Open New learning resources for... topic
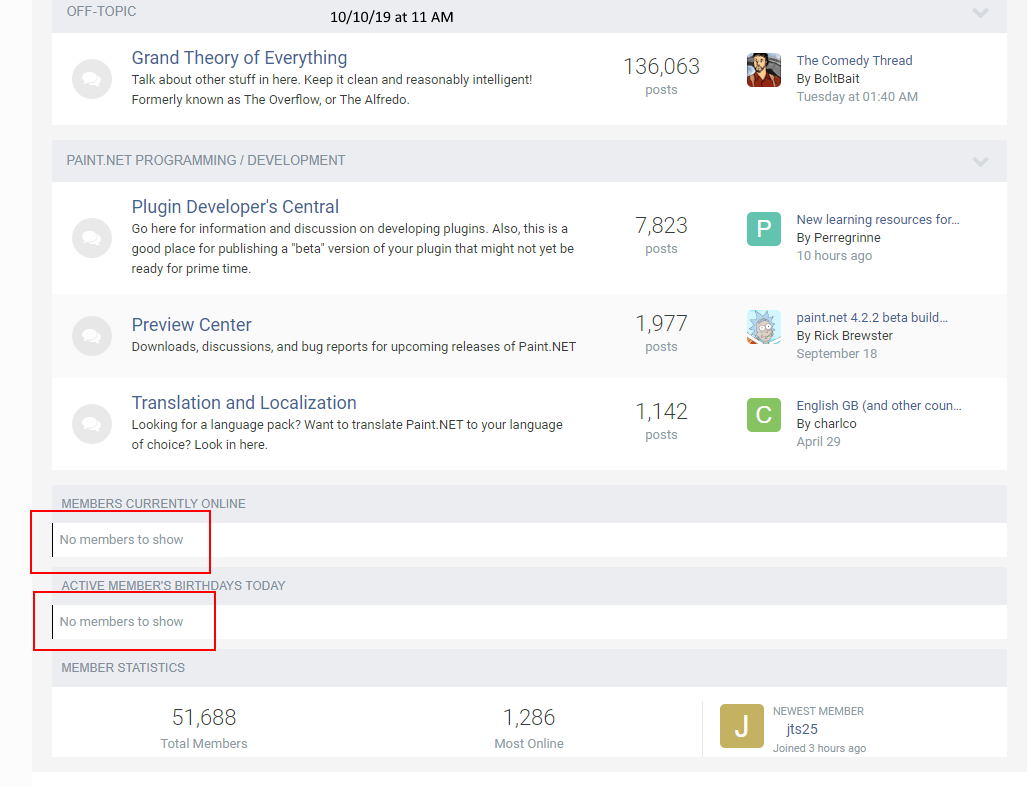Image resolution: width=1034 pixels, height=787 pixels. click(x=878, y=220)
